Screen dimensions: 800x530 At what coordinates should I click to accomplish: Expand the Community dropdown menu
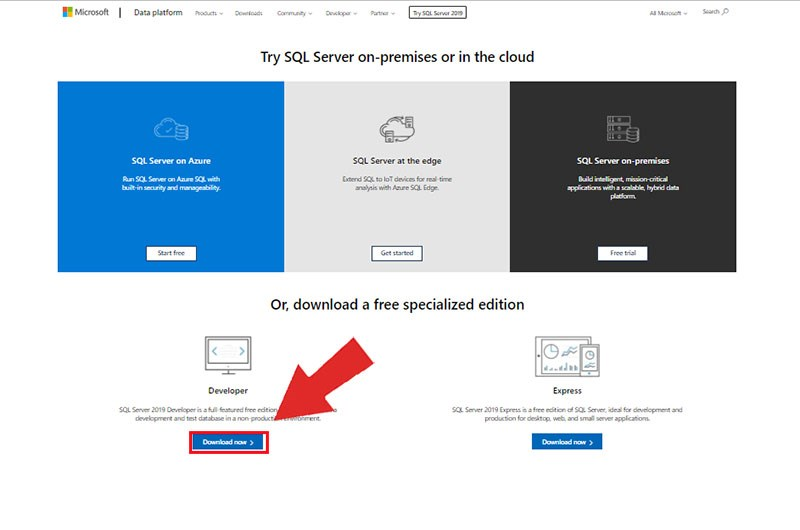coord(294,13)
